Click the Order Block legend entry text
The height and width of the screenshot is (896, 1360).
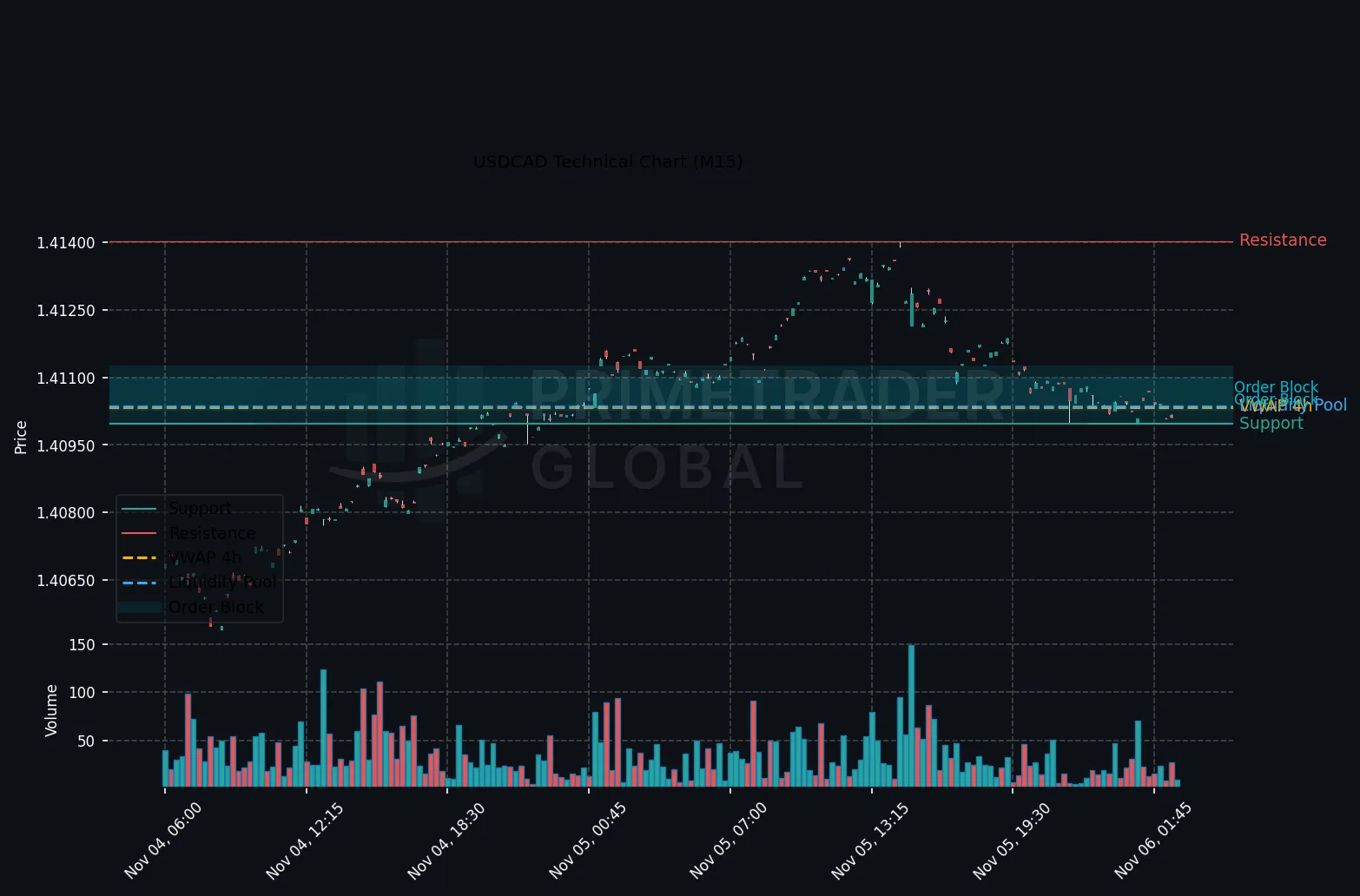(x=216, y=607)
